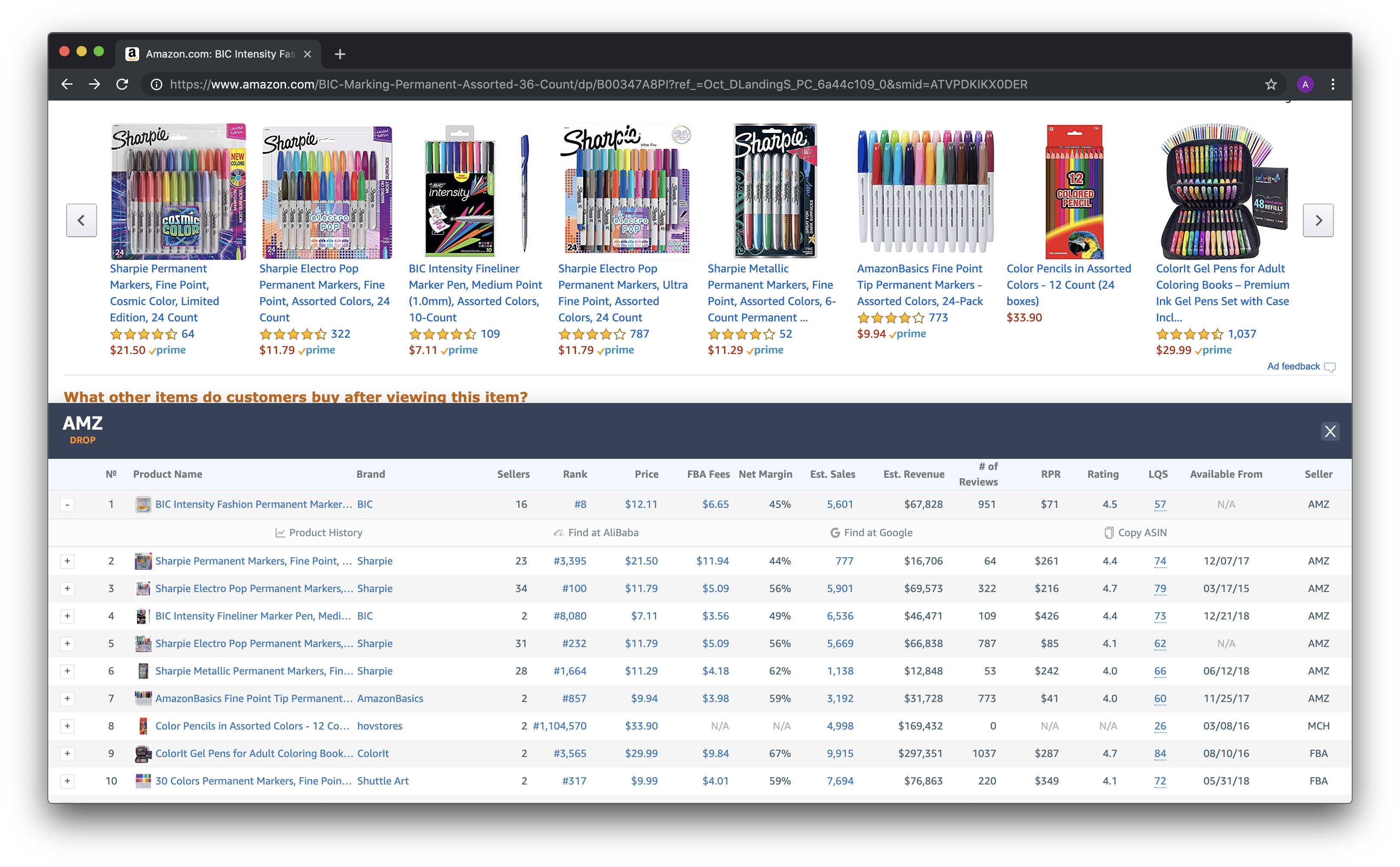Sort table by Est. Revenue column
This screenshot has height=867, width=1400.
[913, 474]
